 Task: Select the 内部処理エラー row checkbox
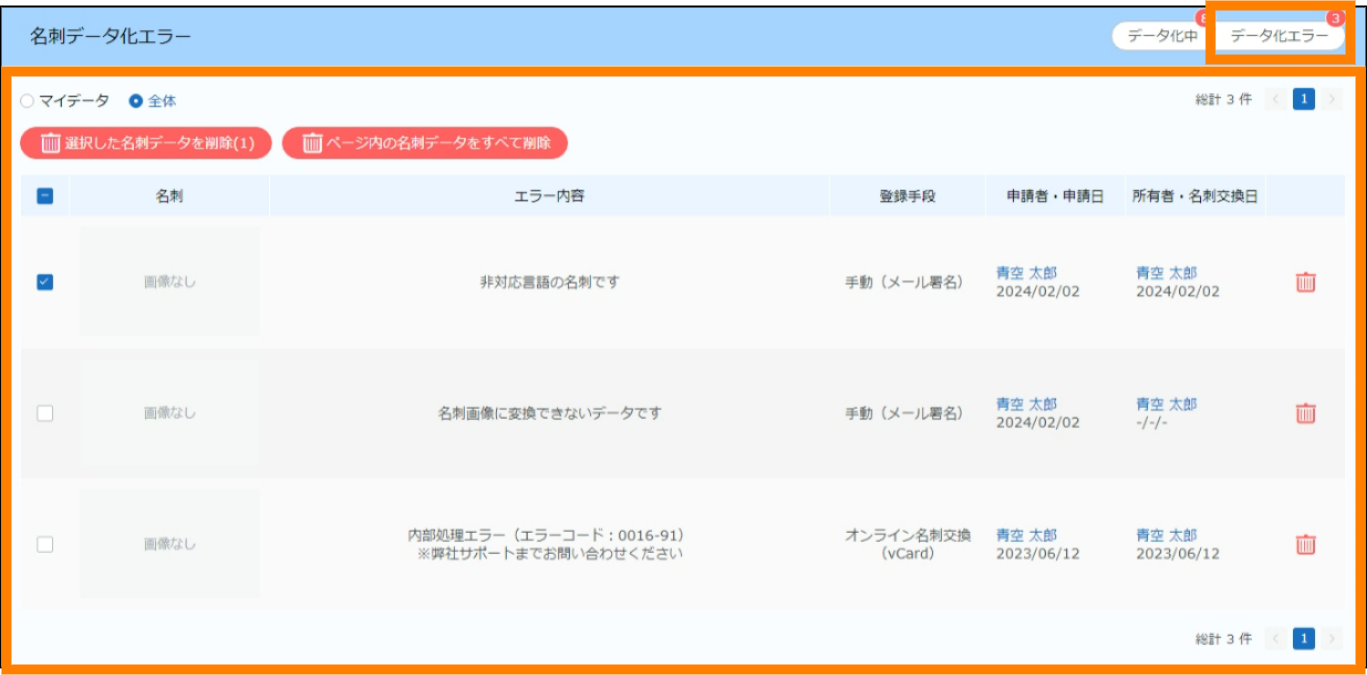tap(45, 544)
